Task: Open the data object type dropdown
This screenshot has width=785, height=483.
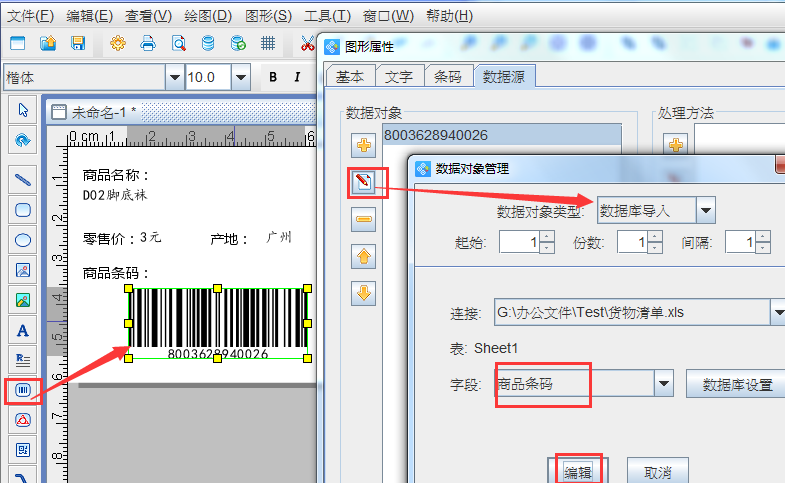Action: 706,210
